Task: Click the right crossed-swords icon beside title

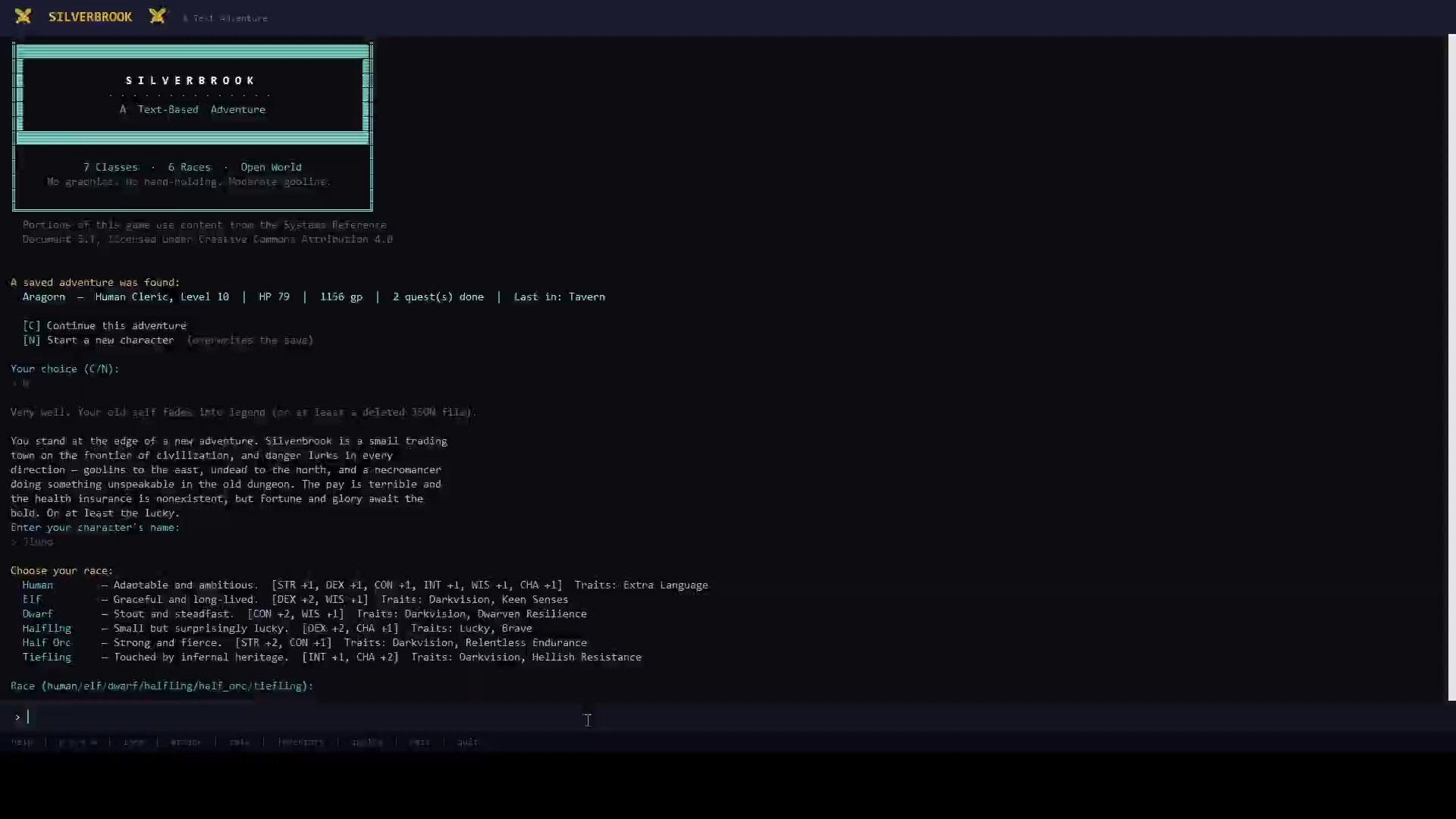Action: [157, 17]
